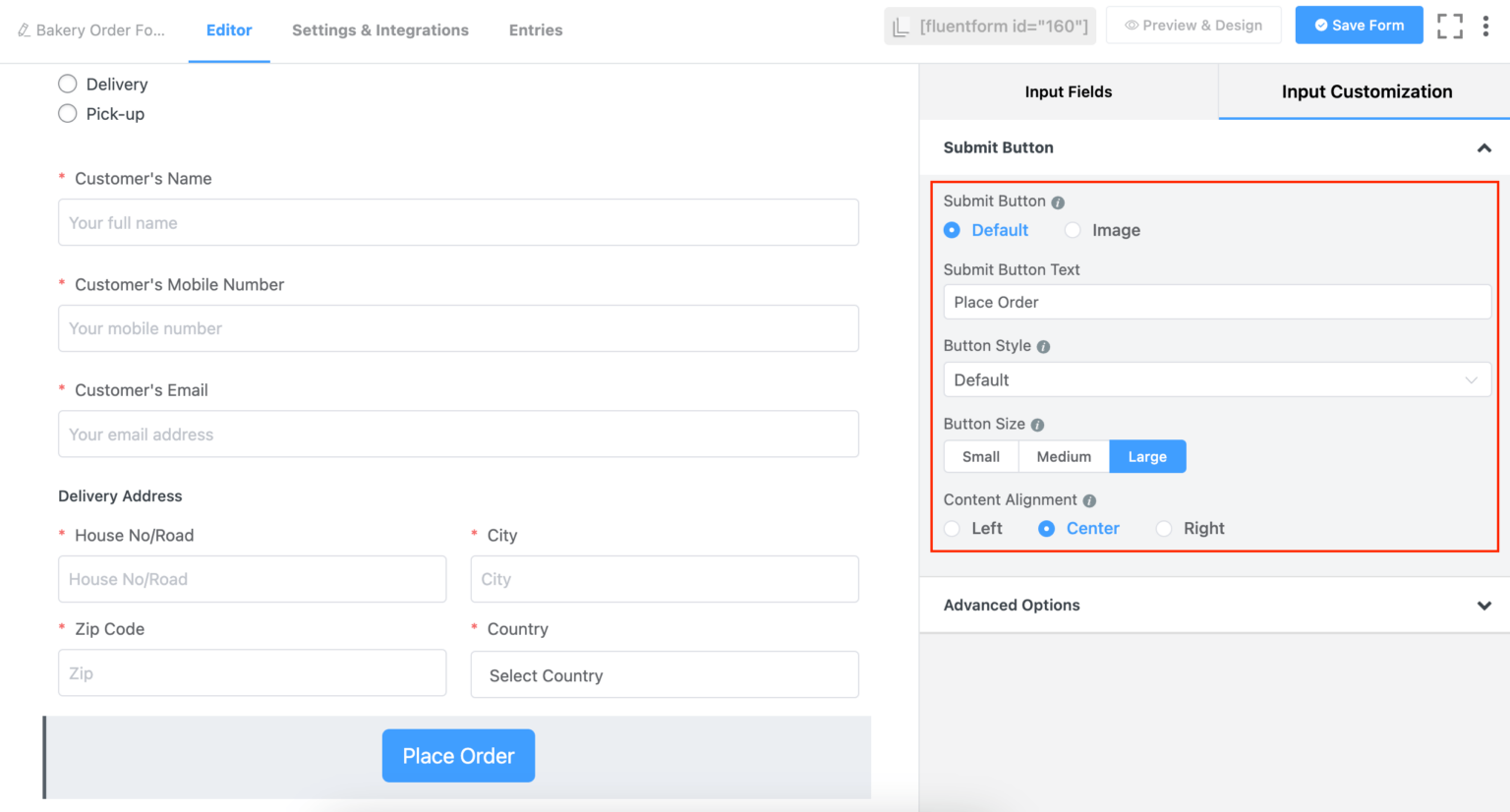Click the shortcode icon beside the fluentform ID
Screen dimensions: 1510x812
[902, 26]
